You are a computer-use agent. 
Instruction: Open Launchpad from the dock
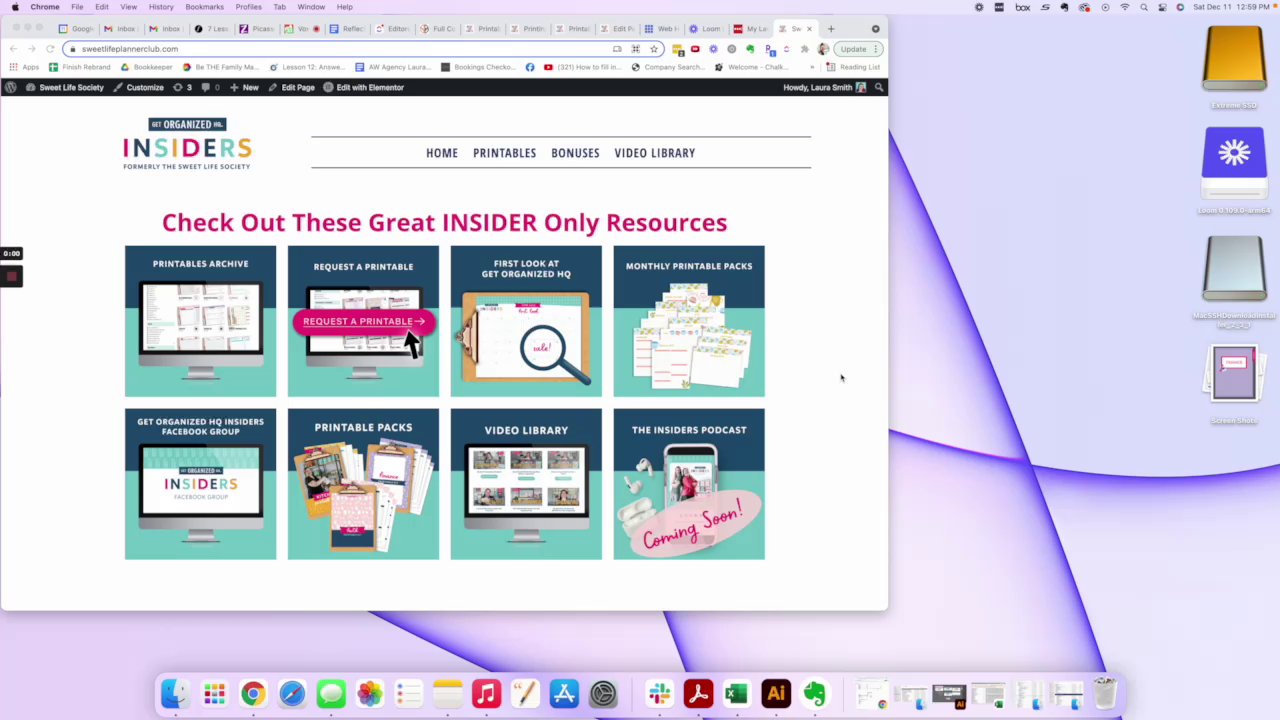[x=214, y=693]
